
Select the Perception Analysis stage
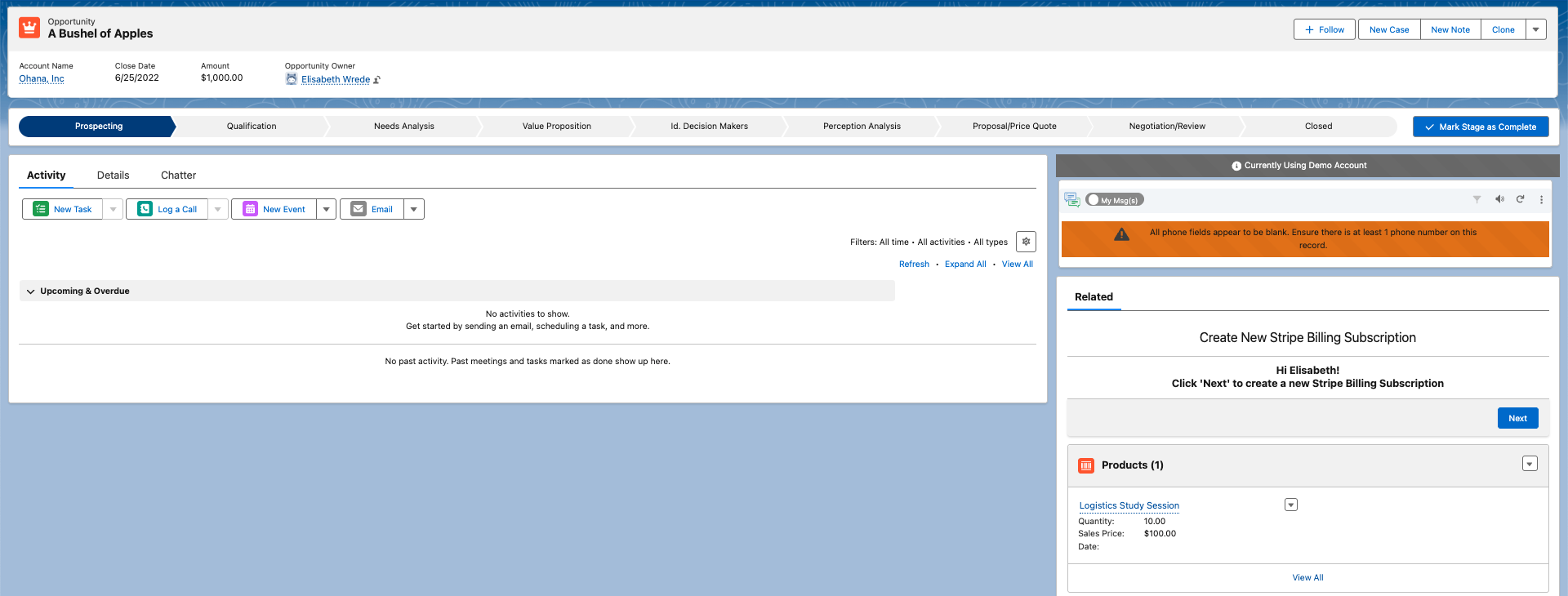coord(862,127)
